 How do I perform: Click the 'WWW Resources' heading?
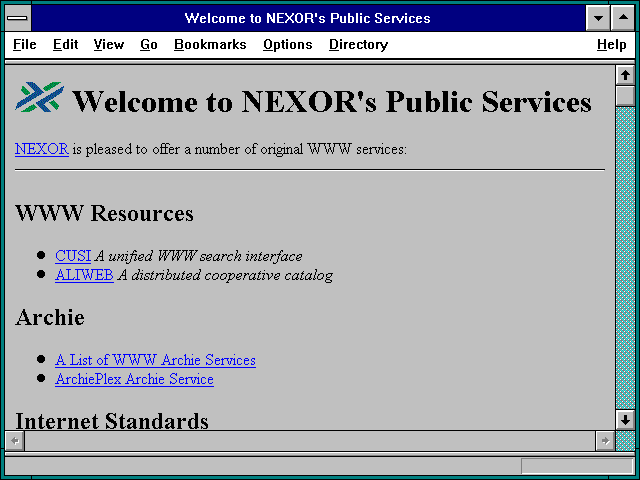tap(104, 213)
